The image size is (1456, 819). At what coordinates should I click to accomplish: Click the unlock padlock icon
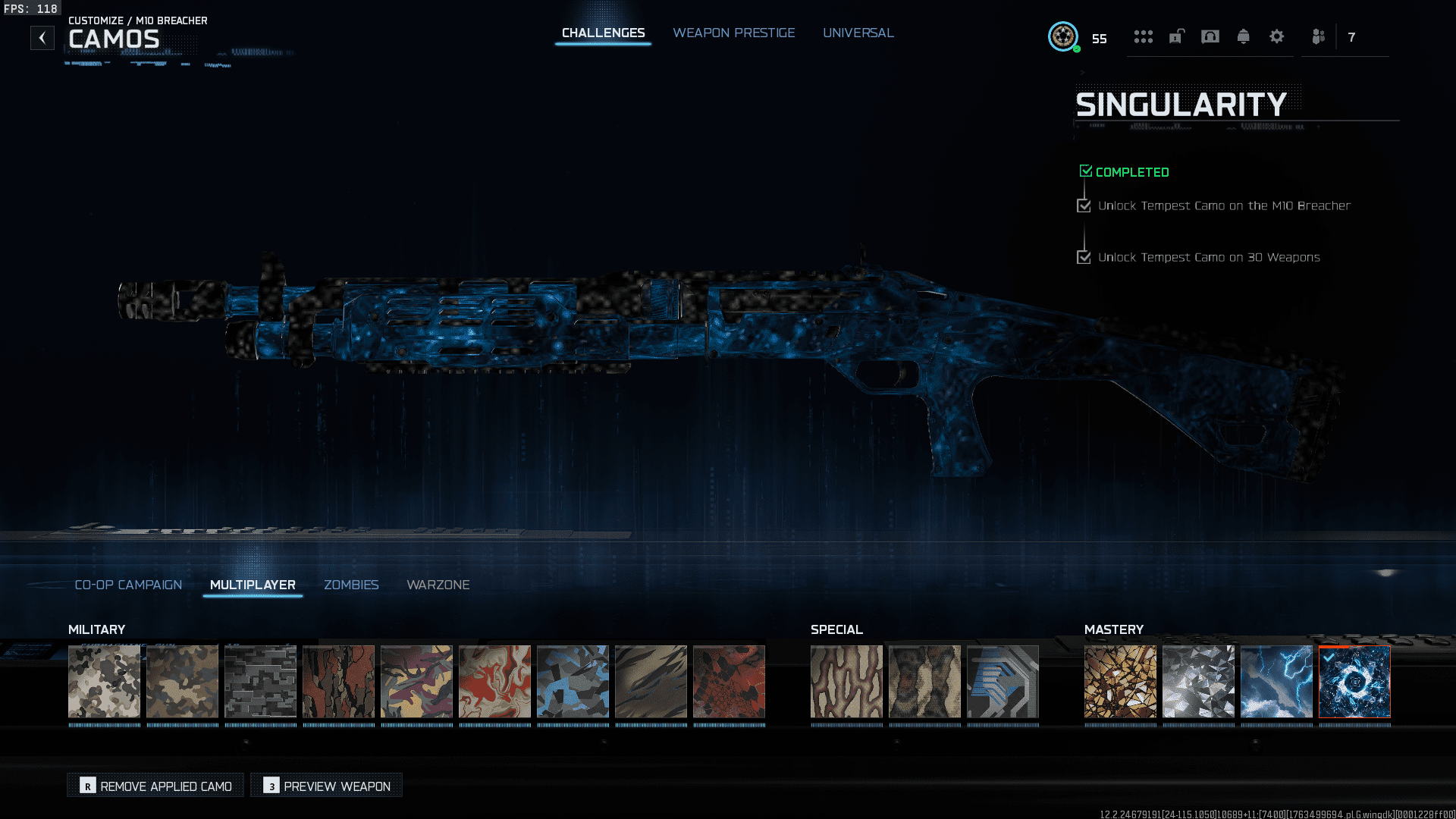pyautogui.click(x=1176, y=36)
